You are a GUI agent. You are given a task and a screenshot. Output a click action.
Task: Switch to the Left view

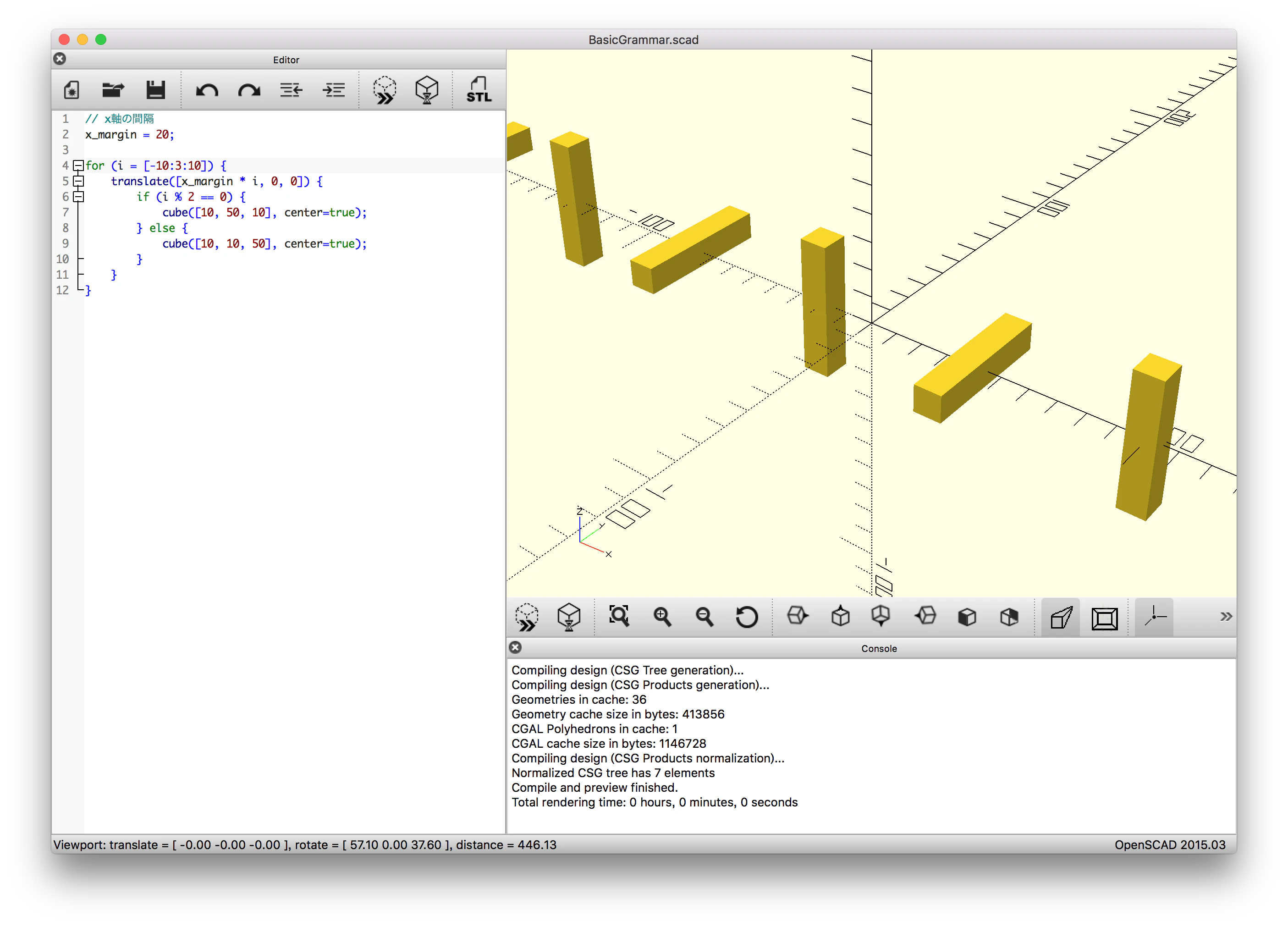[x=925, y=616]
